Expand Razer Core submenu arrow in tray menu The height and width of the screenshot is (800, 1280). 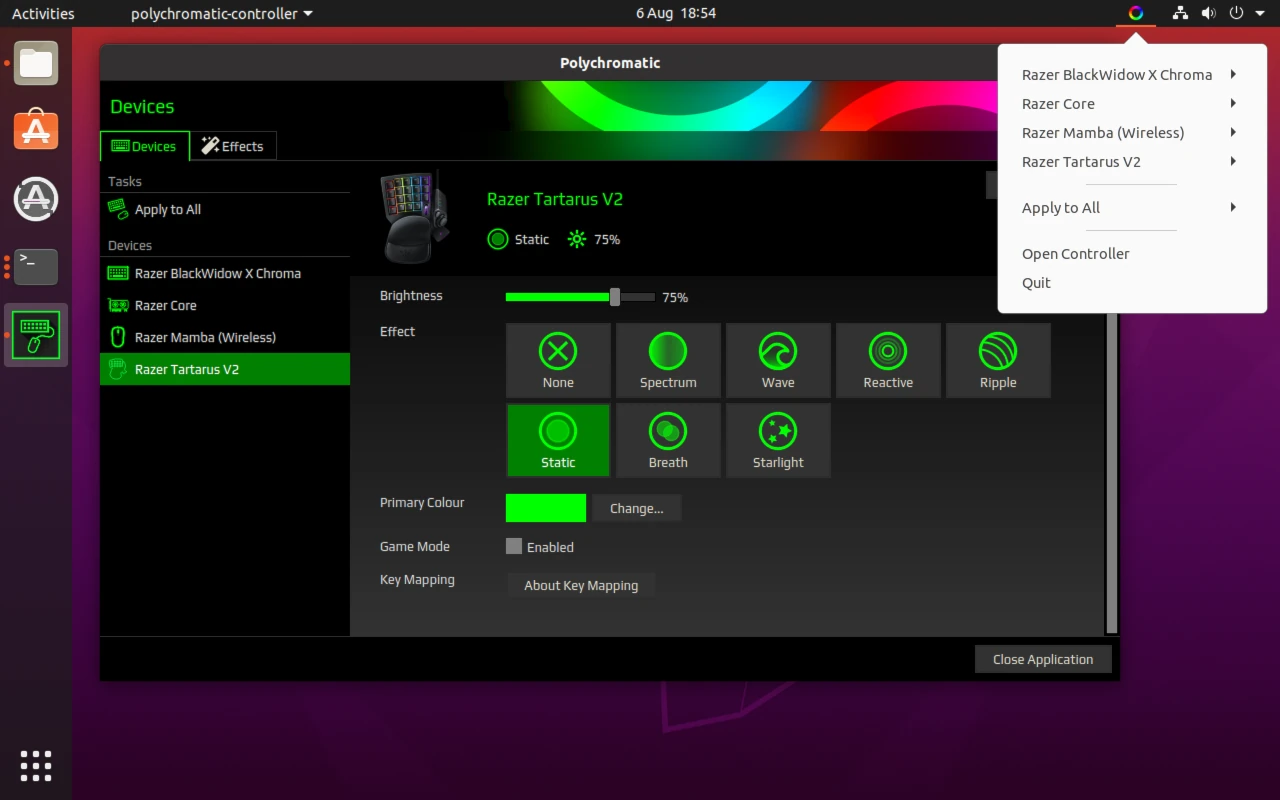1234,103
